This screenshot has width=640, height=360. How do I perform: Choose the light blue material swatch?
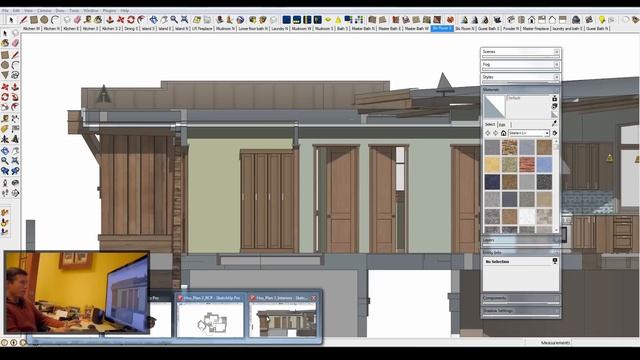[544, 165]
